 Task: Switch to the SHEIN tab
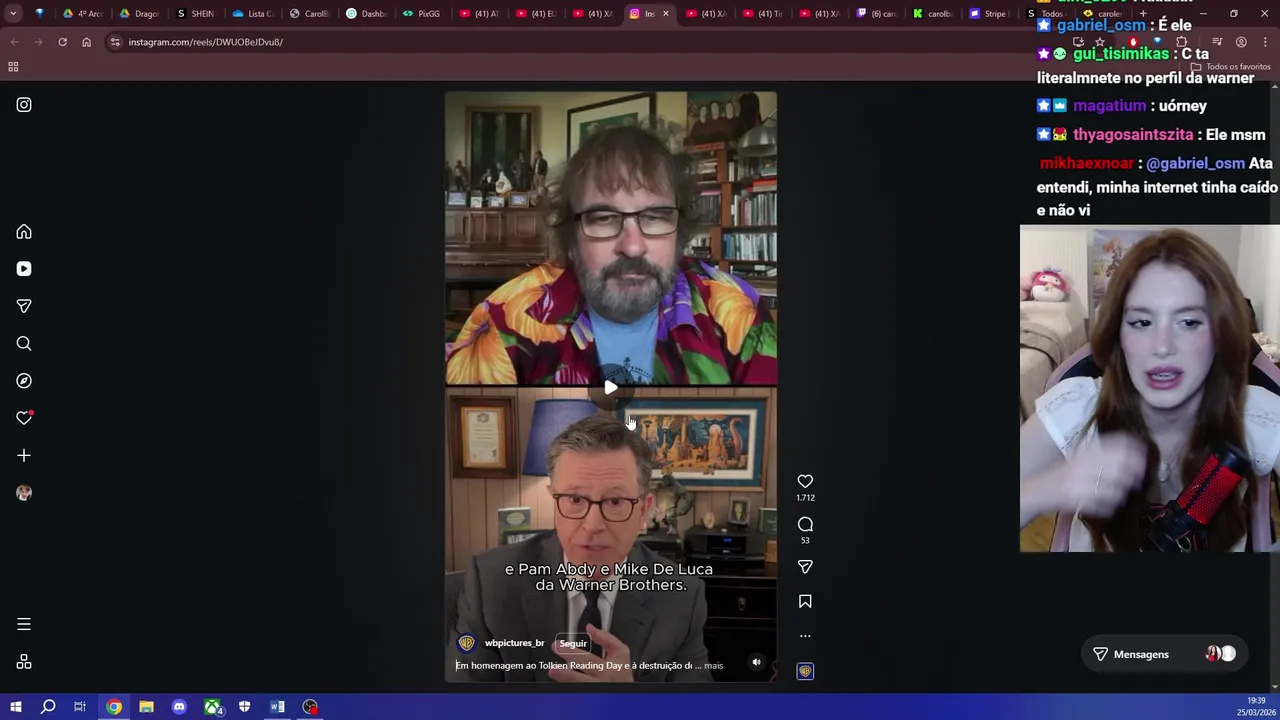tap(195, 14)
